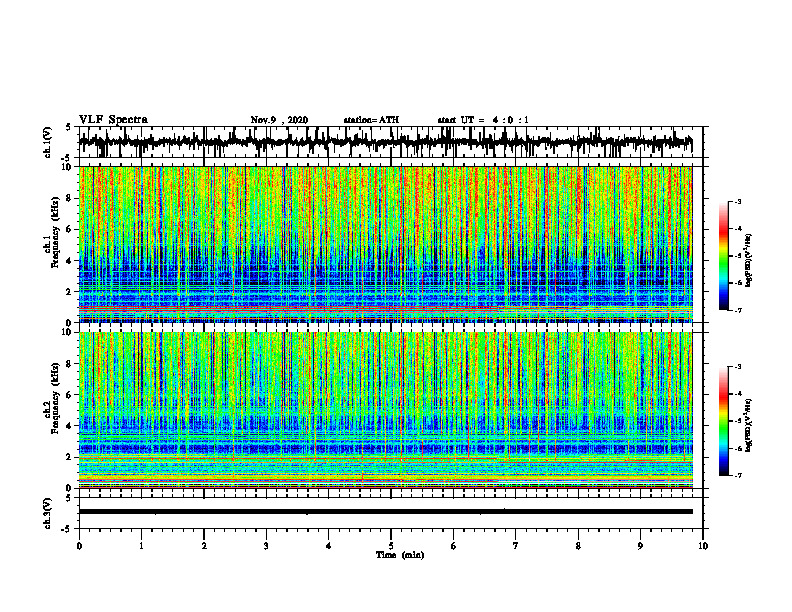Click the ch.1 voltage waveform trace panel
The image size is (792, 612).
391,142
